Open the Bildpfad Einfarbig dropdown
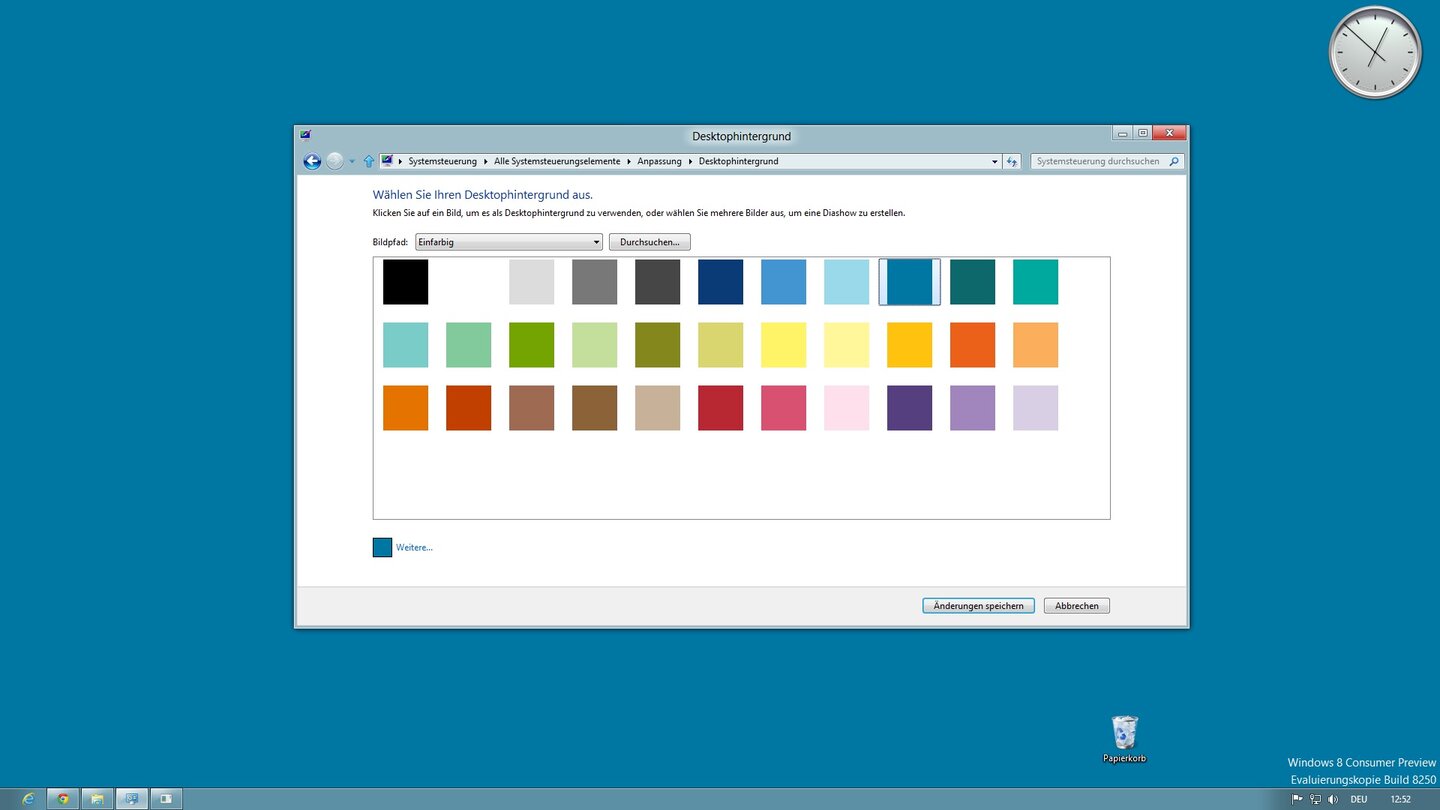This screenshot has height=810, width=1440. coord(509,242)
